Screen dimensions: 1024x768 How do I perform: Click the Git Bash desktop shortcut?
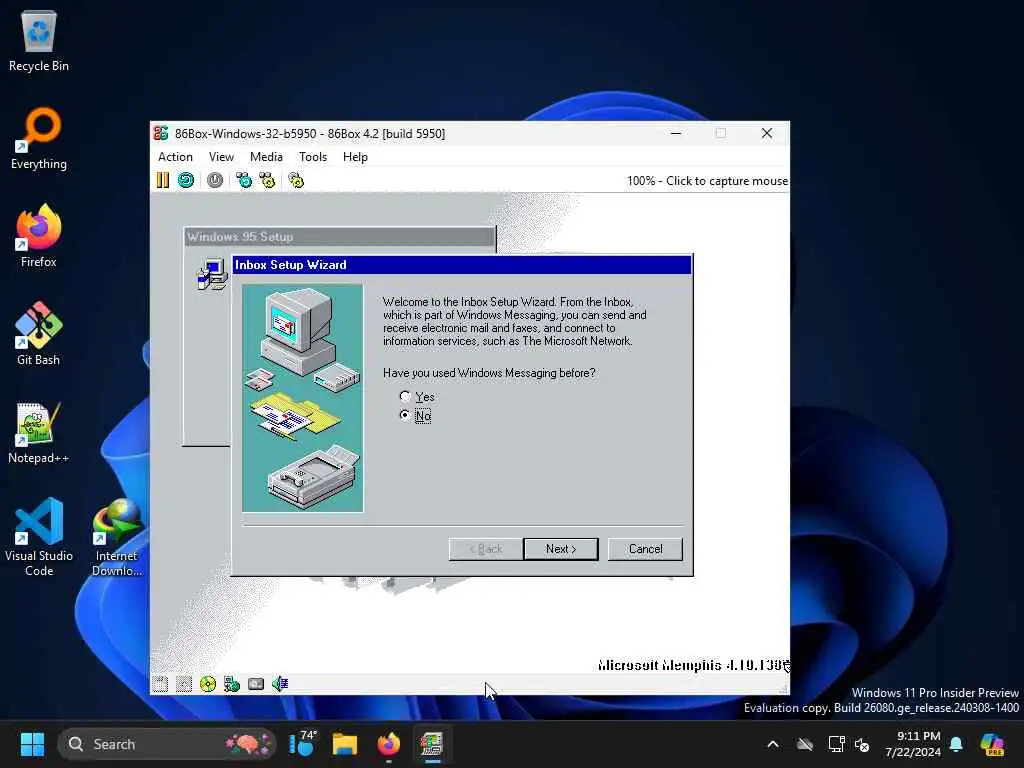pyautogui.click(x=39, y=334)
